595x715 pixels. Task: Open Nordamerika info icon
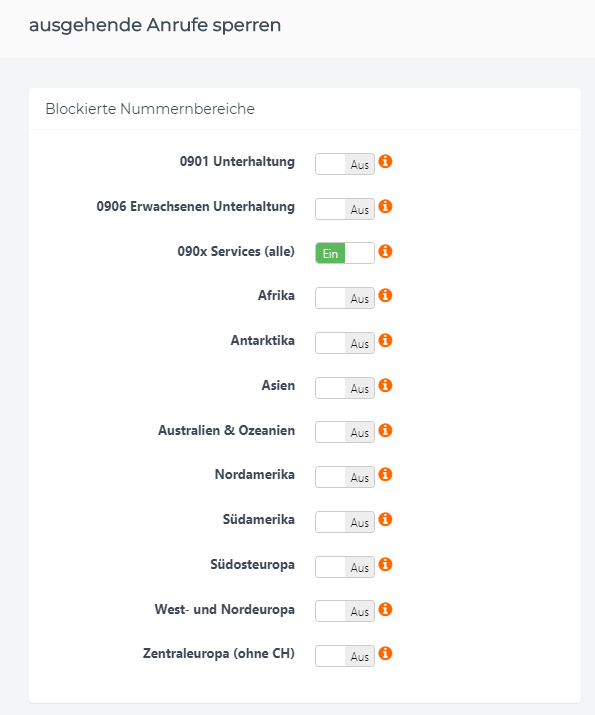[x=385, y=474]
